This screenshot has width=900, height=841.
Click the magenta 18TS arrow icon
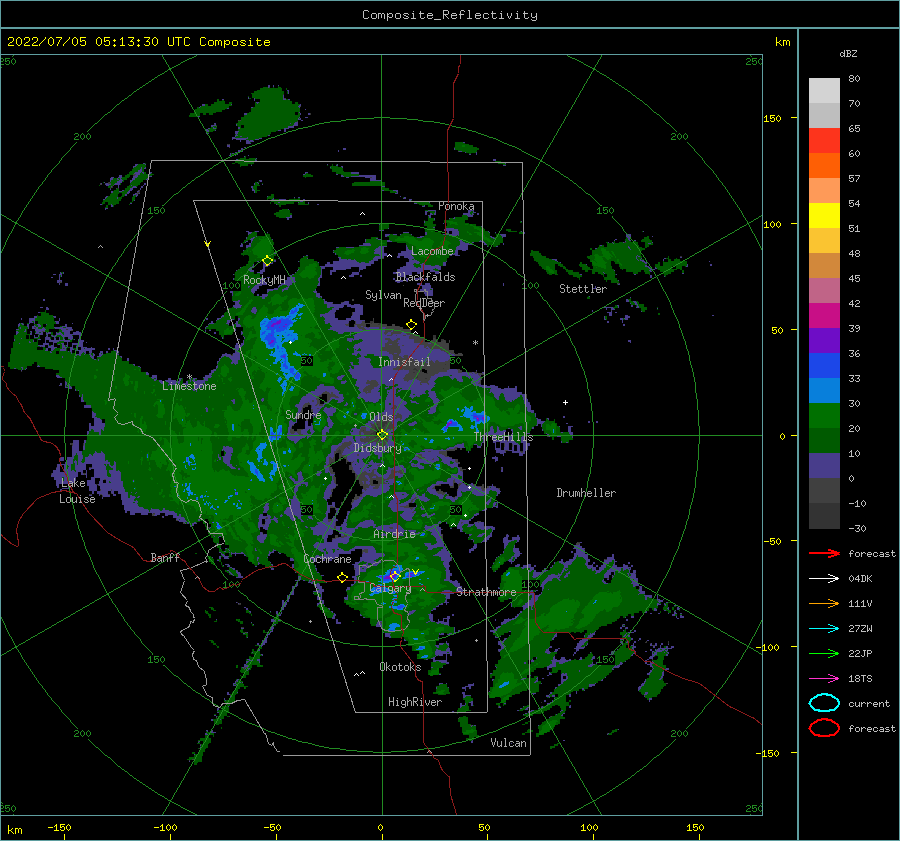coord(824,679)
